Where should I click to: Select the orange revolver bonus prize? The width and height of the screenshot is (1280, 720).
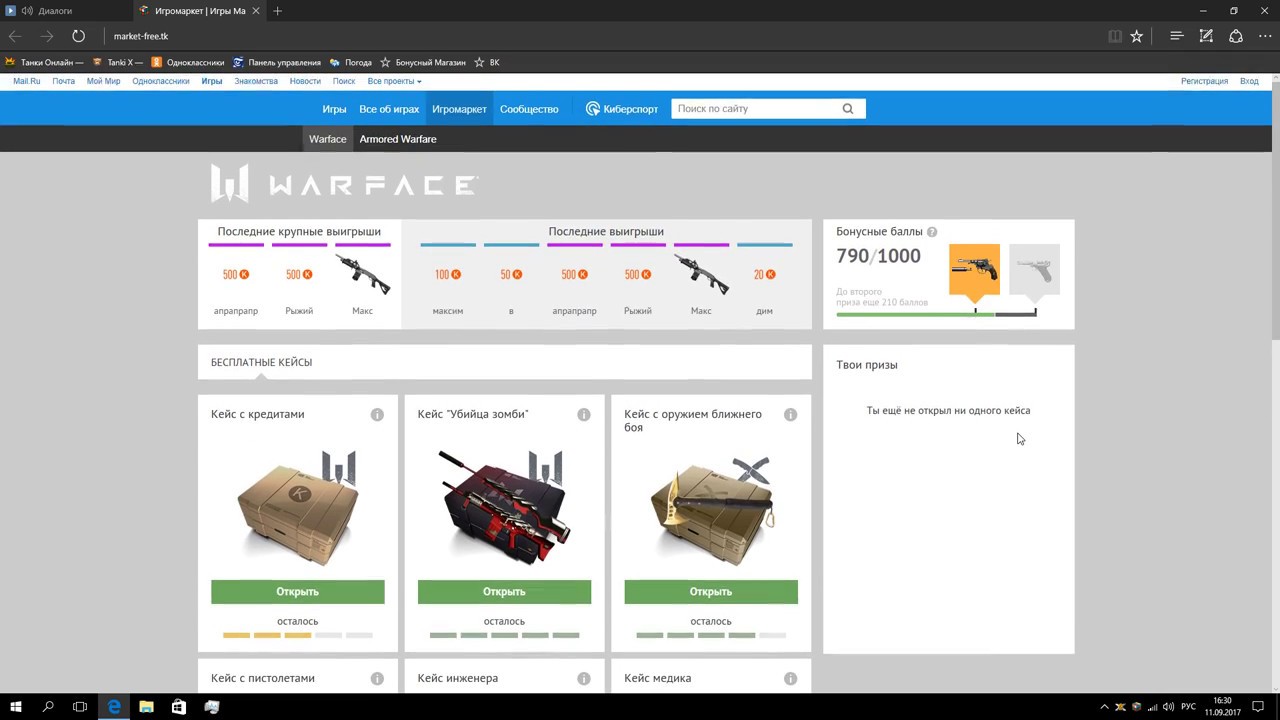click(974, 270)
